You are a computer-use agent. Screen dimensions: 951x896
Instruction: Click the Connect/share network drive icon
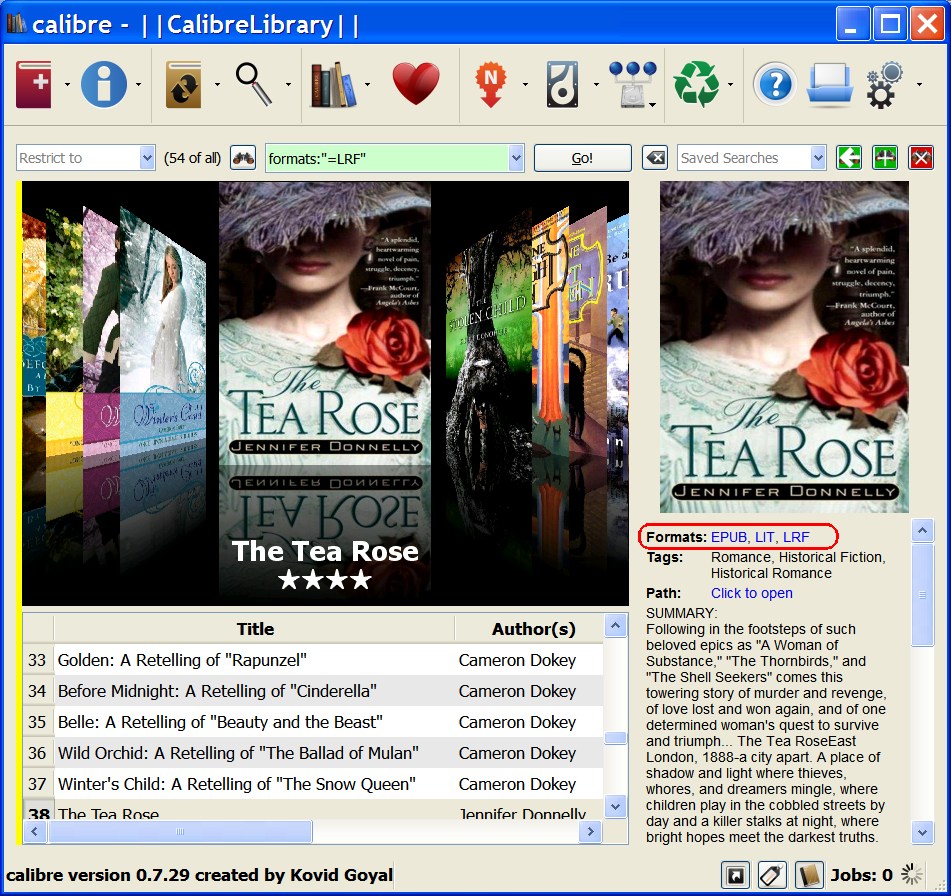click(x=633, y=84)
